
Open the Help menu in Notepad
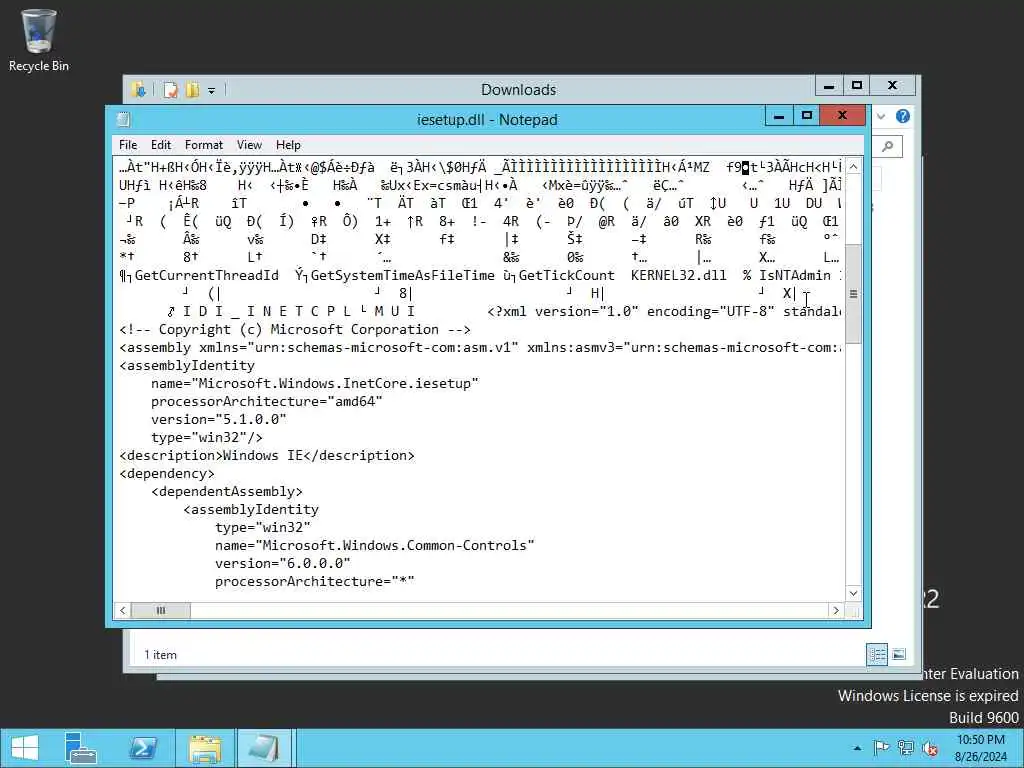coord(288,145)
